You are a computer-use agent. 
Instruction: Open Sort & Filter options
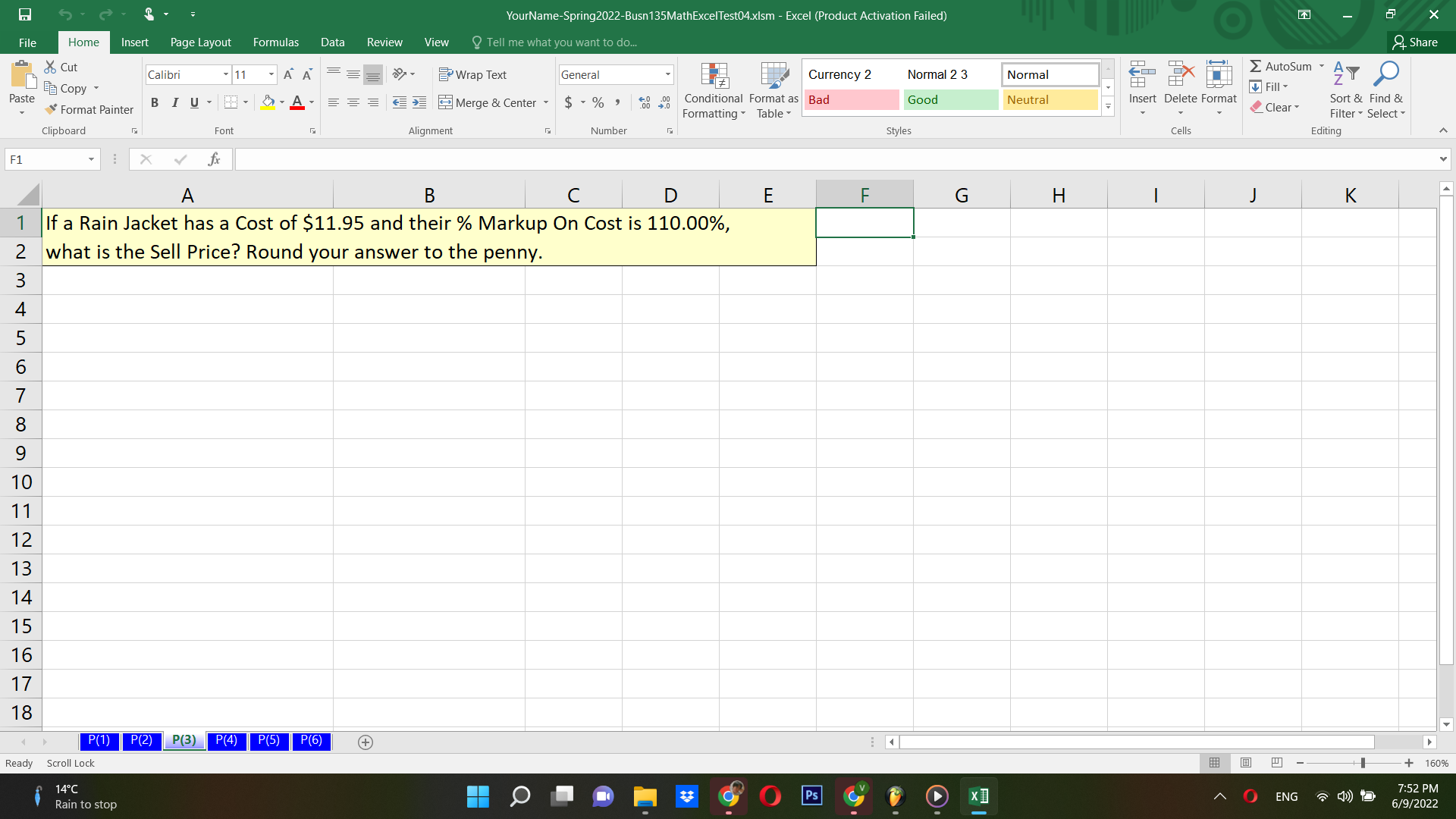pyautogui.click(x=1345, y=89)
